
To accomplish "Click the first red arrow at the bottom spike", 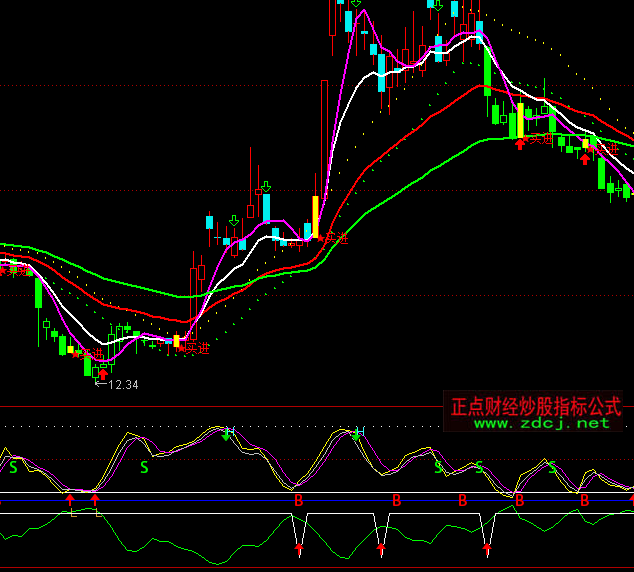I will tap(299, 547).
